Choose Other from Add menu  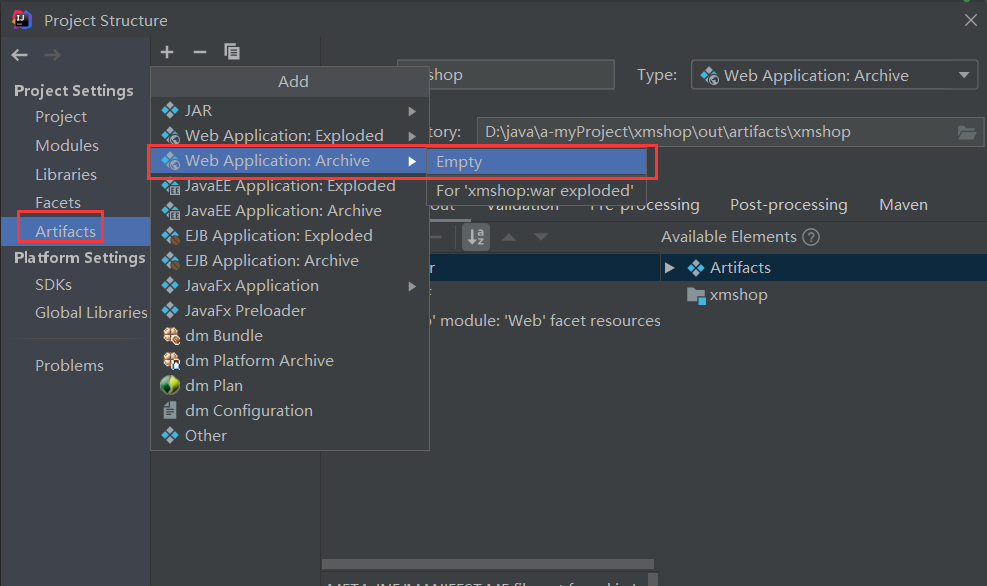290,436
